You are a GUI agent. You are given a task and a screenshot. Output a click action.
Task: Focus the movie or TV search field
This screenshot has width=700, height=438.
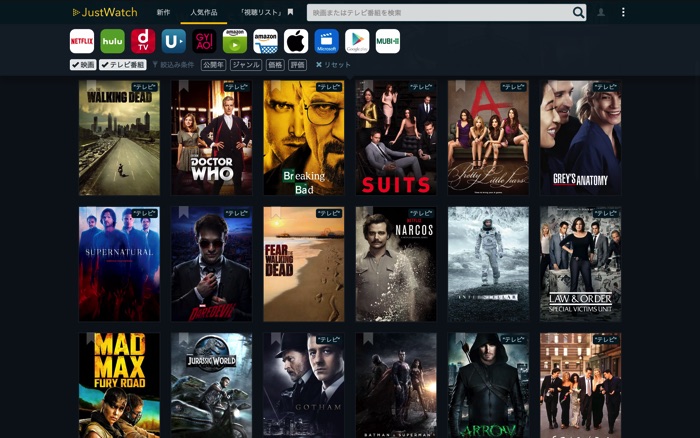(439, 13)
